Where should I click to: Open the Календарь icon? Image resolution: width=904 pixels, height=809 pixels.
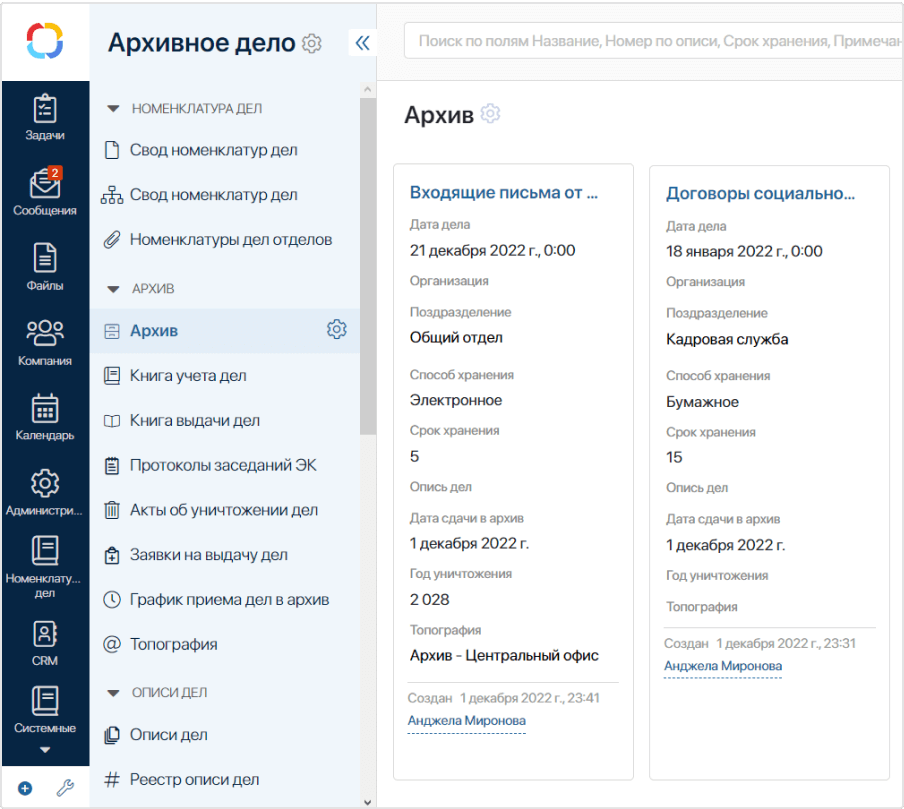click(x=45, y=408)
